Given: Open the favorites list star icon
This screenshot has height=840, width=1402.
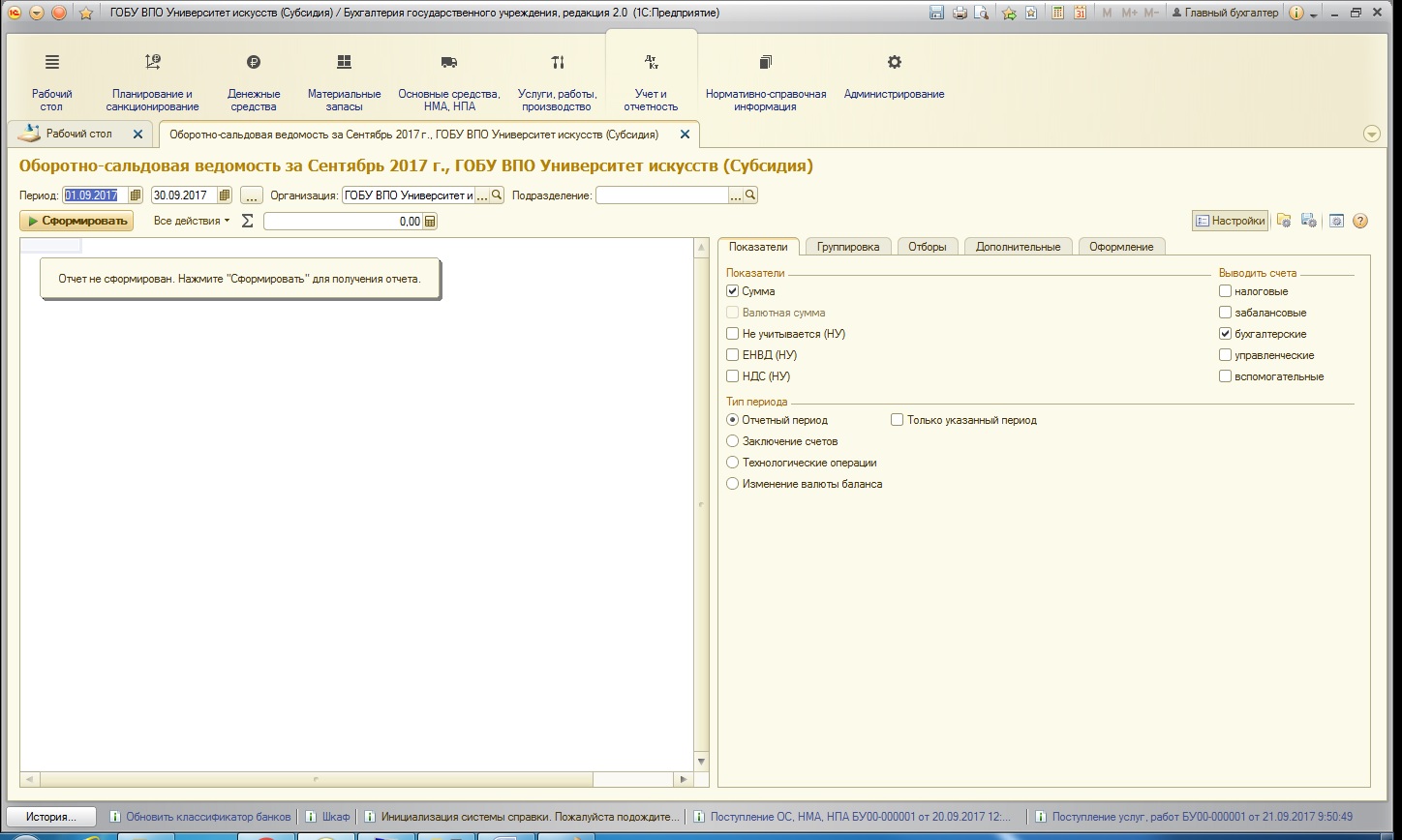Looking at the screenshot, I should click(x=1031, y=13).
